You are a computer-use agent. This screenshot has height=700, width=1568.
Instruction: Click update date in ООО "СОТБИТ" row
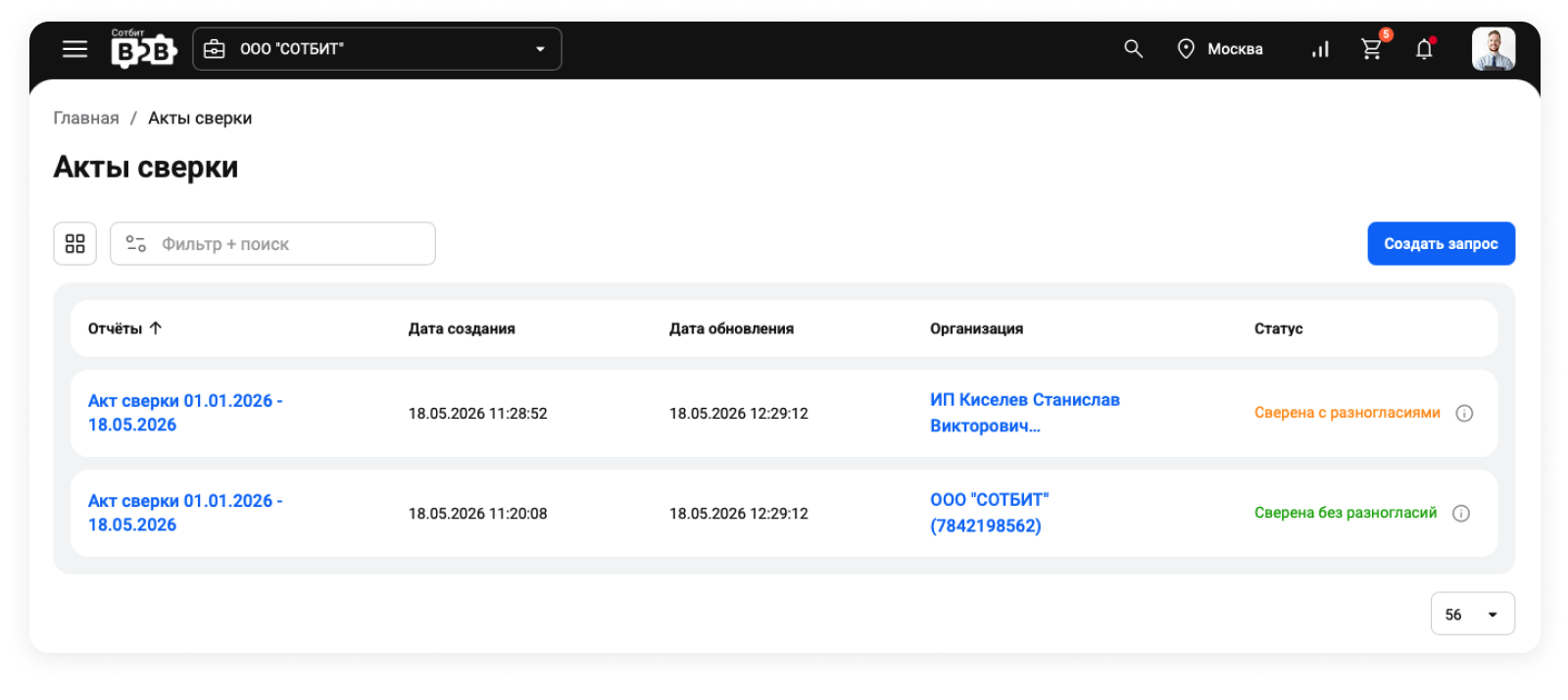click(739, 514)
